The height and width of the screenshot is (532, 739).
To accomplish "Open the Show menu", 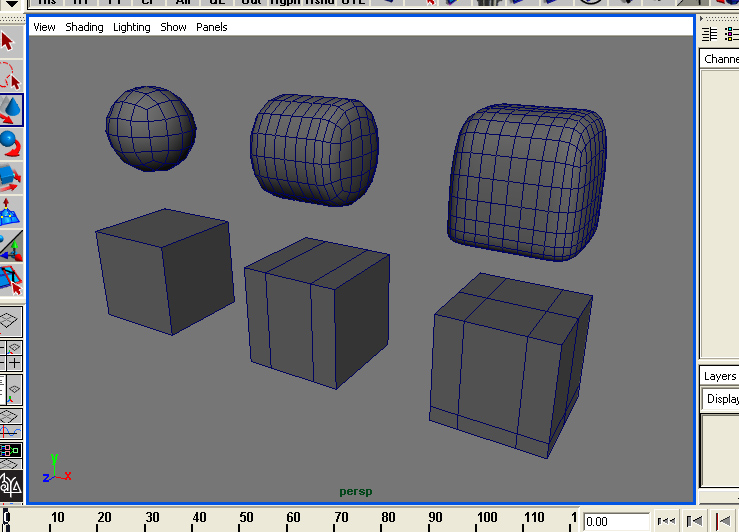I will [x=173, y=27].
